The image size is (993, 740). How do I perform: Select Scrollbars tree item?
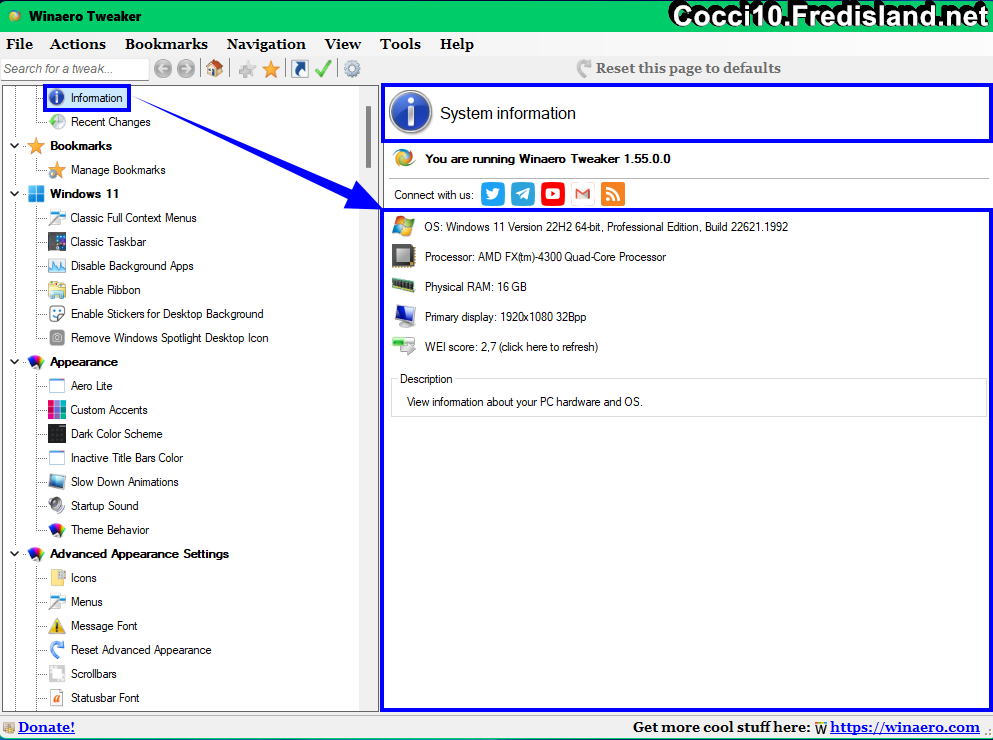click(x=94, y=674)
